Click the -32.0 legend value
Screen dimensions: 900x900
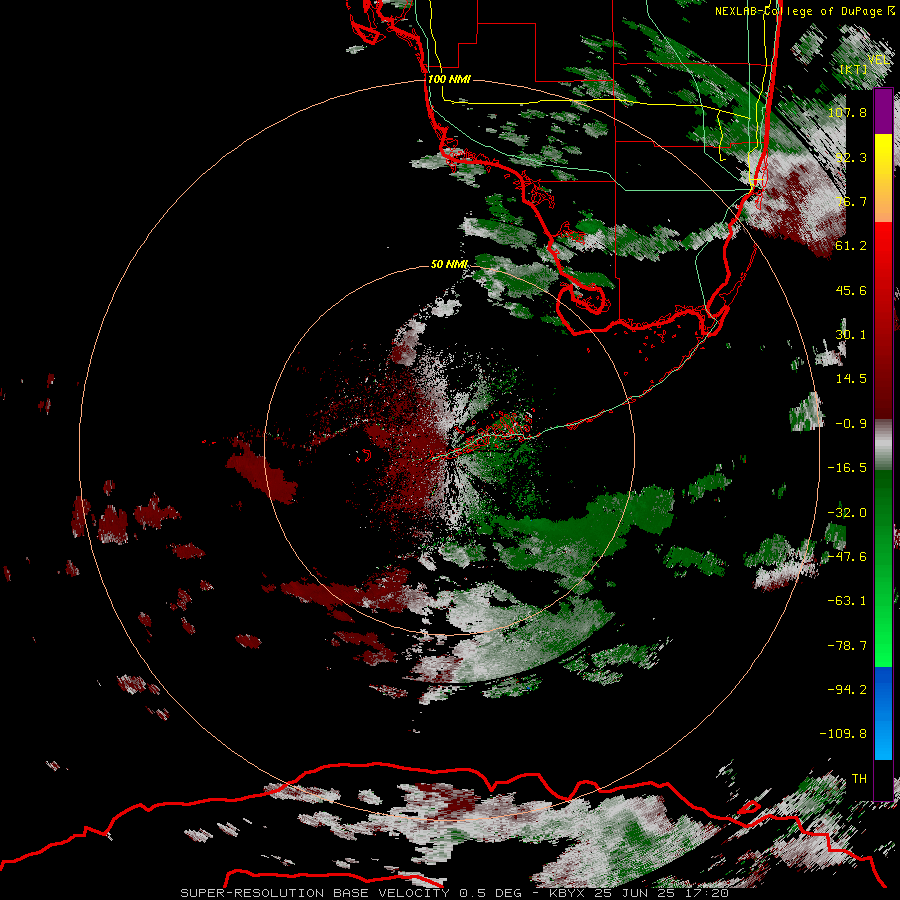tap(847, 513)
